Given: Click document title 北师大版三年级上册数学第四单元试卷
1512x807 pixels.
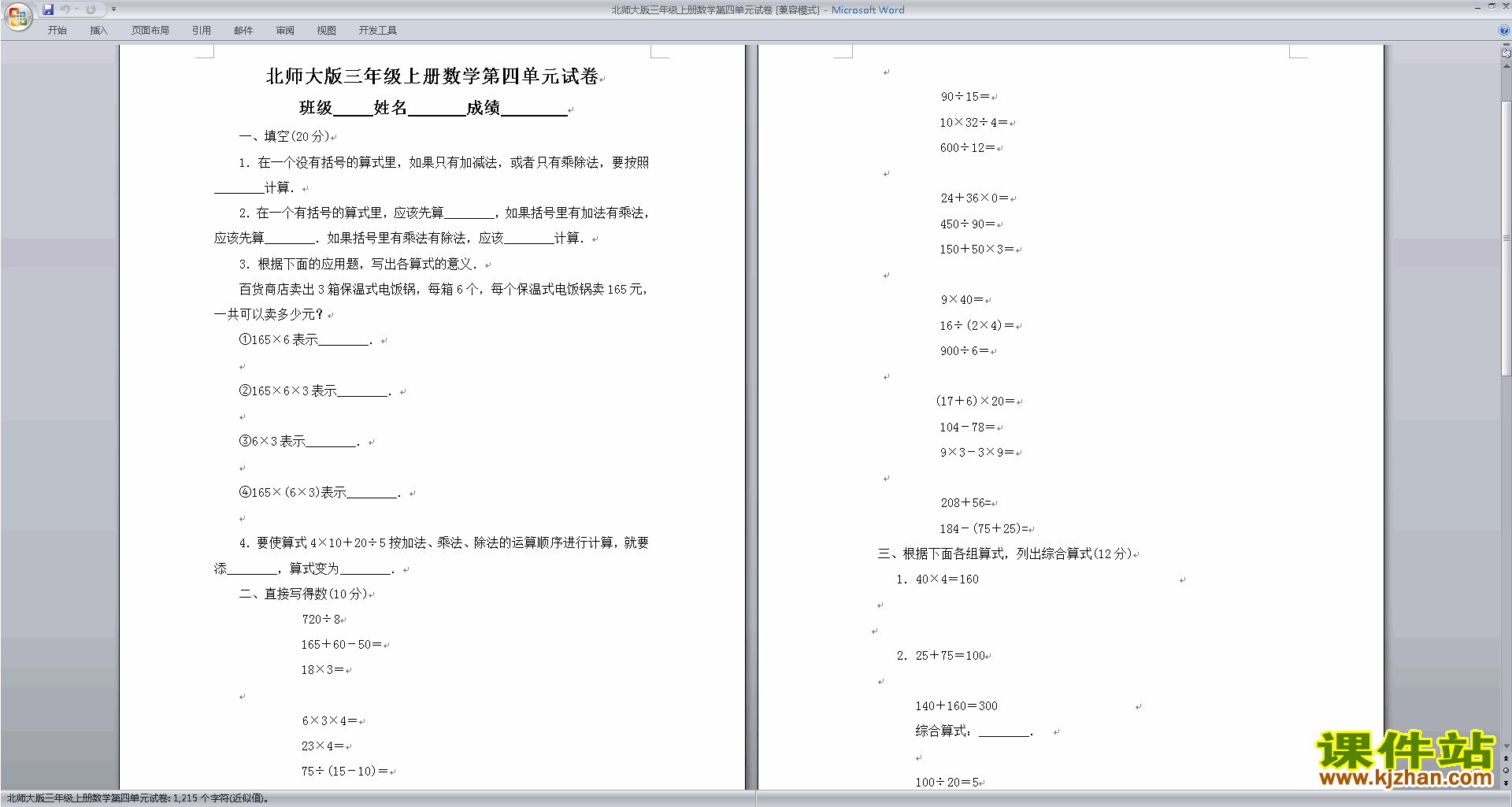Looking at the screenshot, I should [x=432, y=76].
